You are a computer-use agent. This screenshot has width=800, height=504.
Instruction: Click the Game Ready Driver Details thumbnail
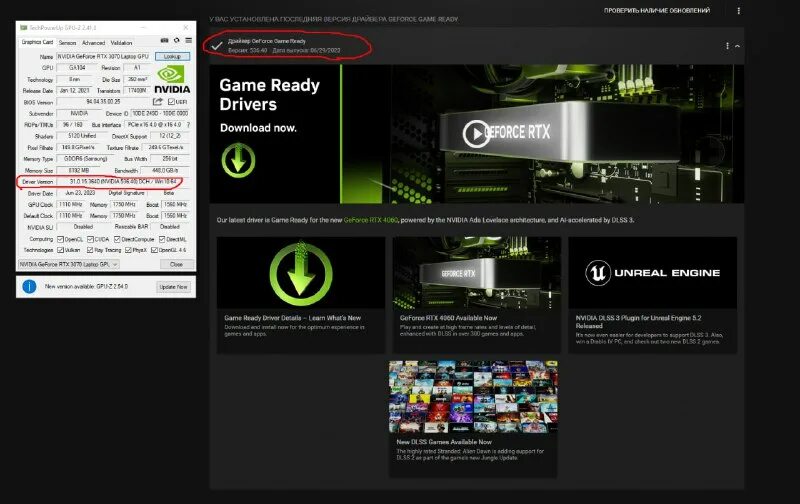pos(301,272)
